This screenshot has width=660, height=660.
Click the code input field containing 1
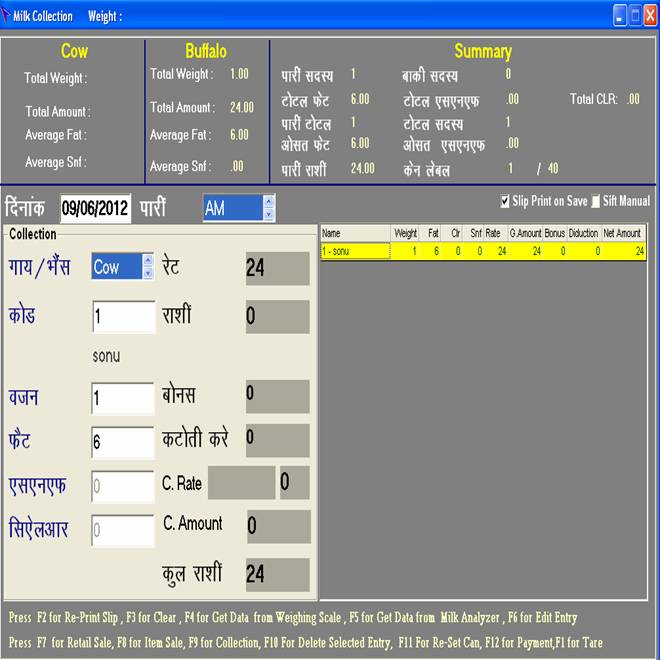tap(122, 316)
